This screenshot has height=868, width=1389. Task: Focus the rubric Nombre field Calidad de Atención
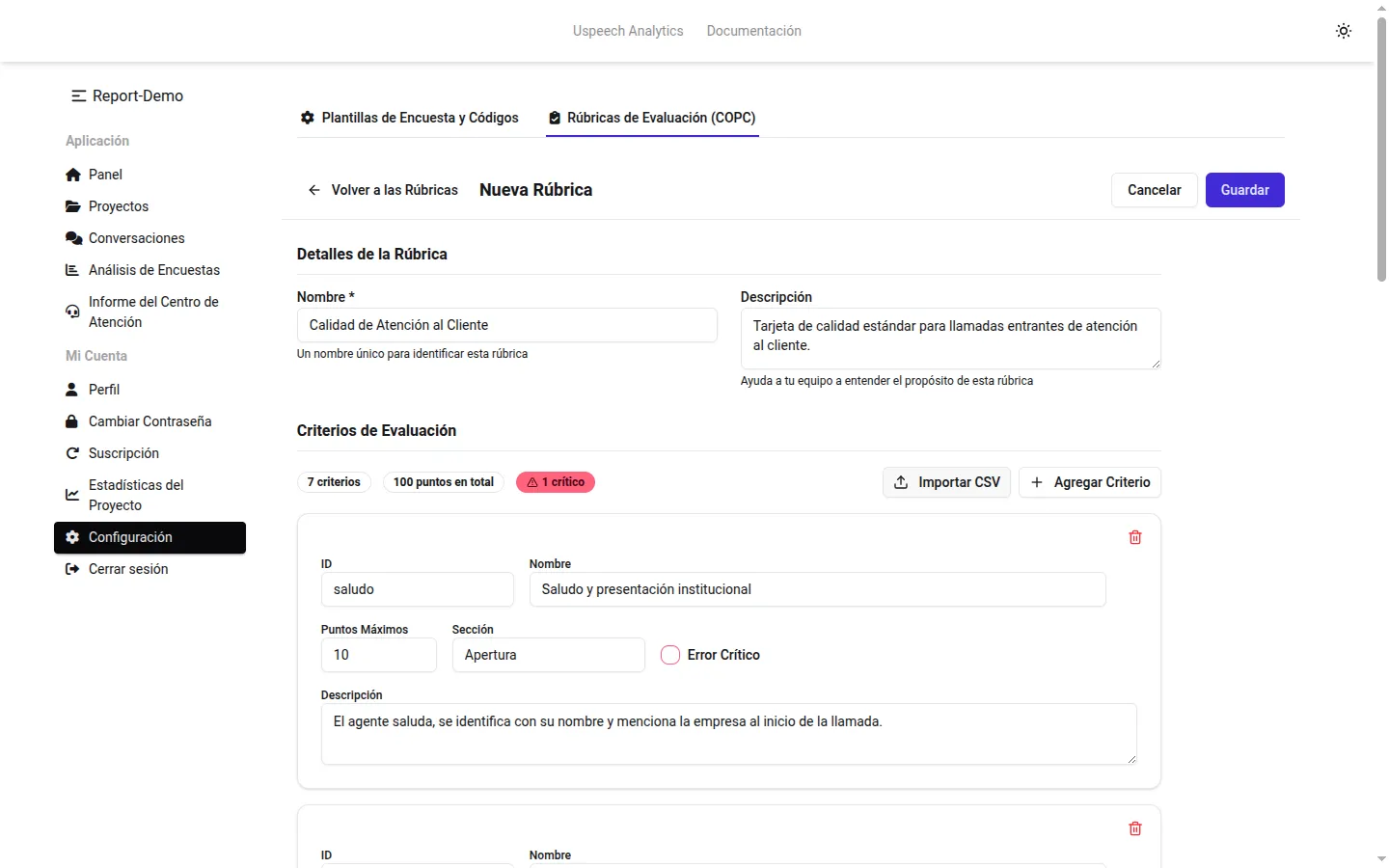[x=507, y=325]
